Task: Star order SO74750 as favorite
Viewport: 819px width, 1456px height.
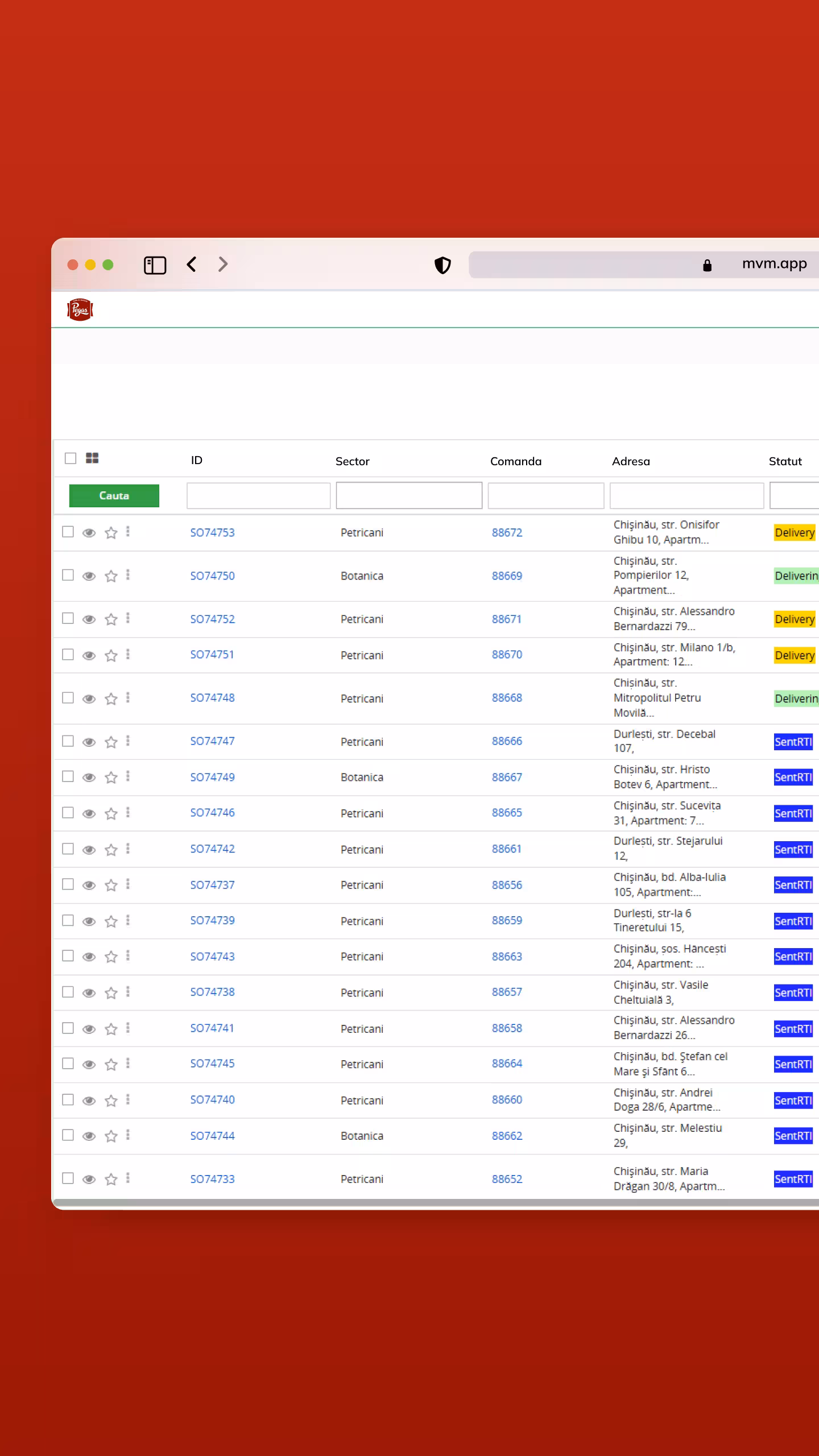Action: tap(111, 576)
